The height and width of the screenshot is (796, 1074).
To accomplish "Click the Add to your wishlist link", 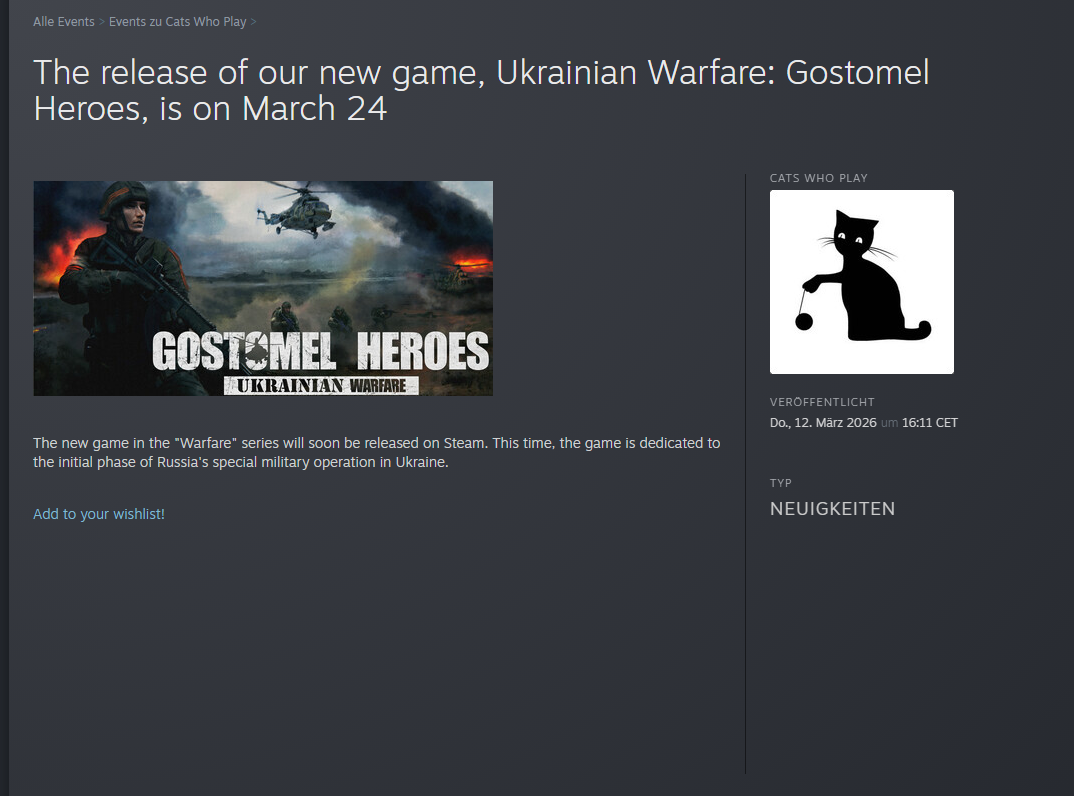I will click(x=99, y=514).
